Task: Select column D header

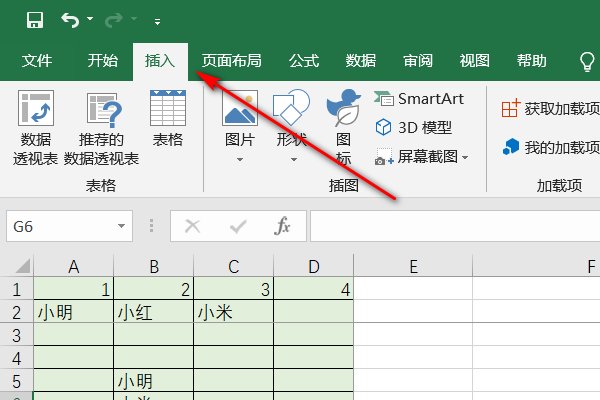Action: click(x=314, y=266)
